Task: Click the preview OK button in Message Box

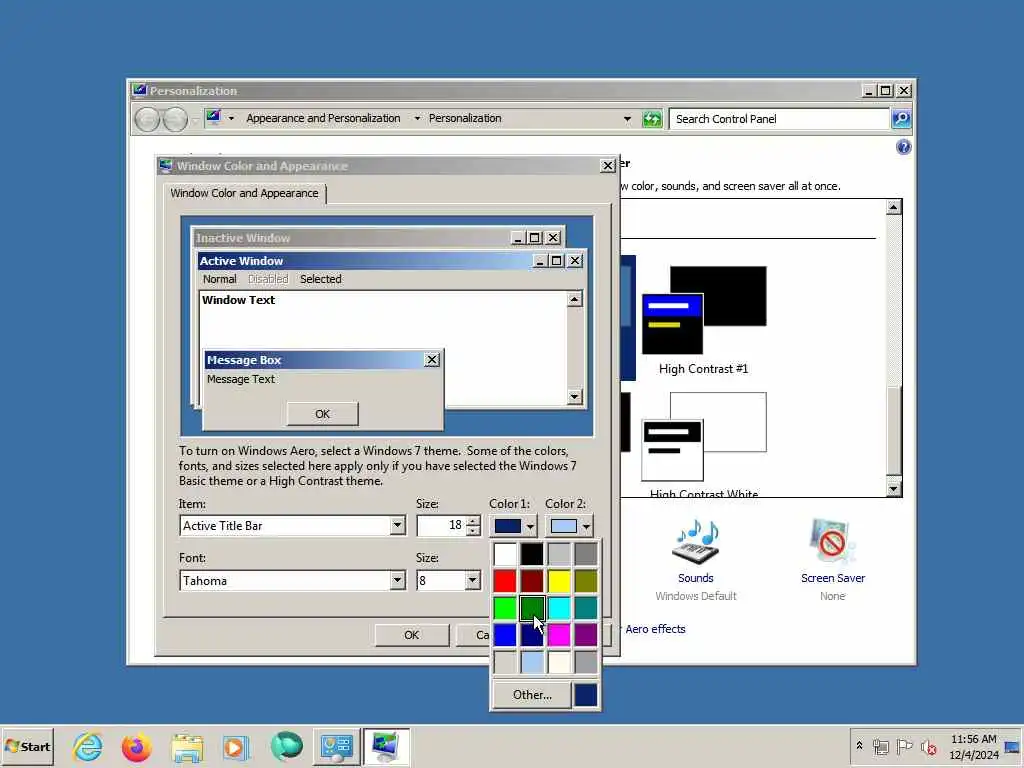Action: [x=323, y=414]
